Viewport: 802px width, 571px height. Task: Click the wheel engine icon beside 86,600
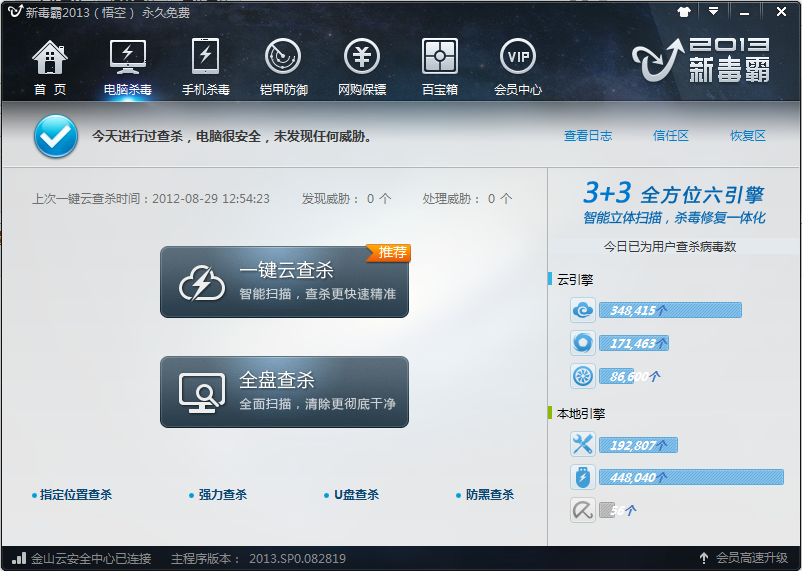pos(583,376)
